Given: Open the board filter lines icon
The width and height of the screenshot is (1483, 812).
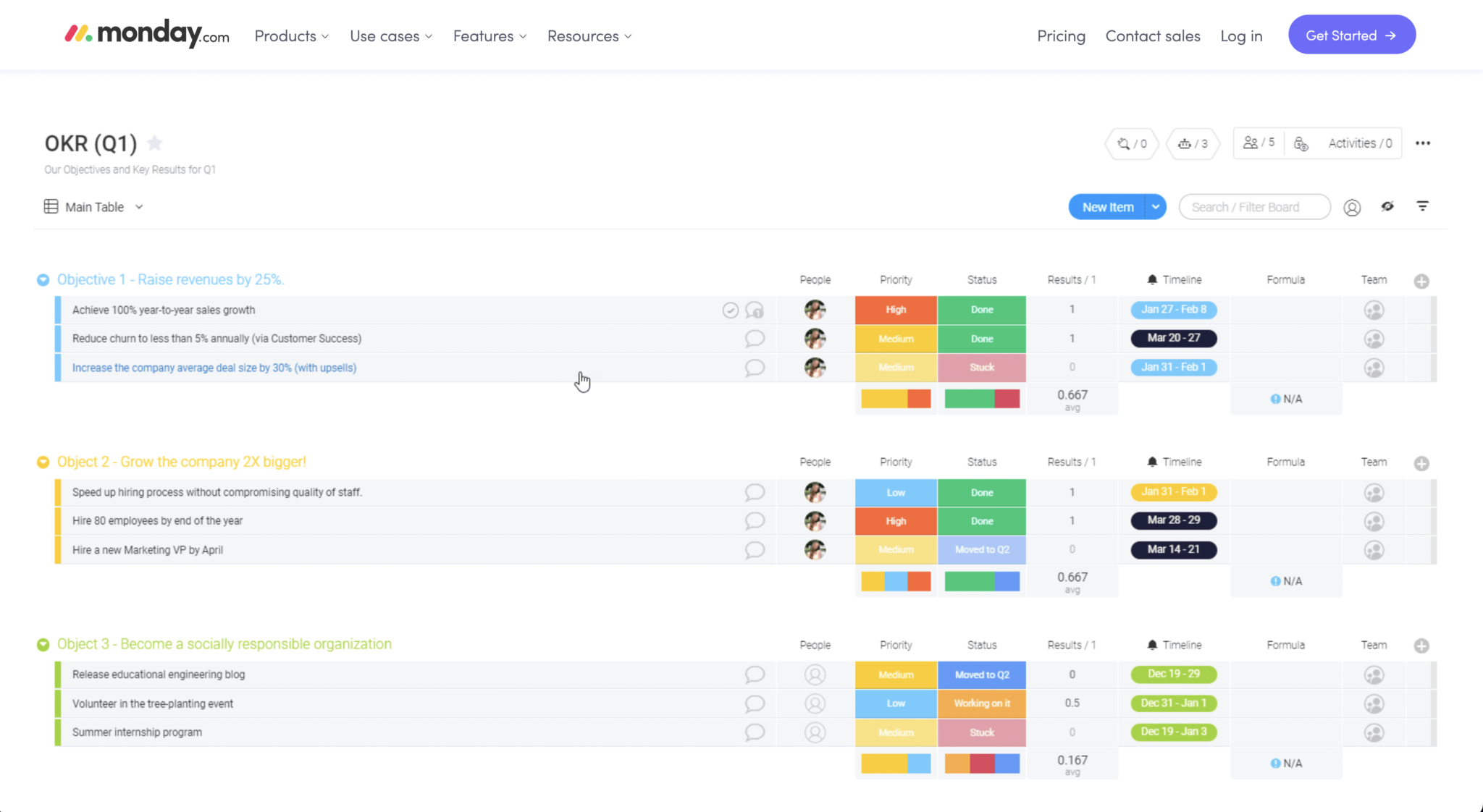Looking at the screenshot, I should [x=1422, y=207].
